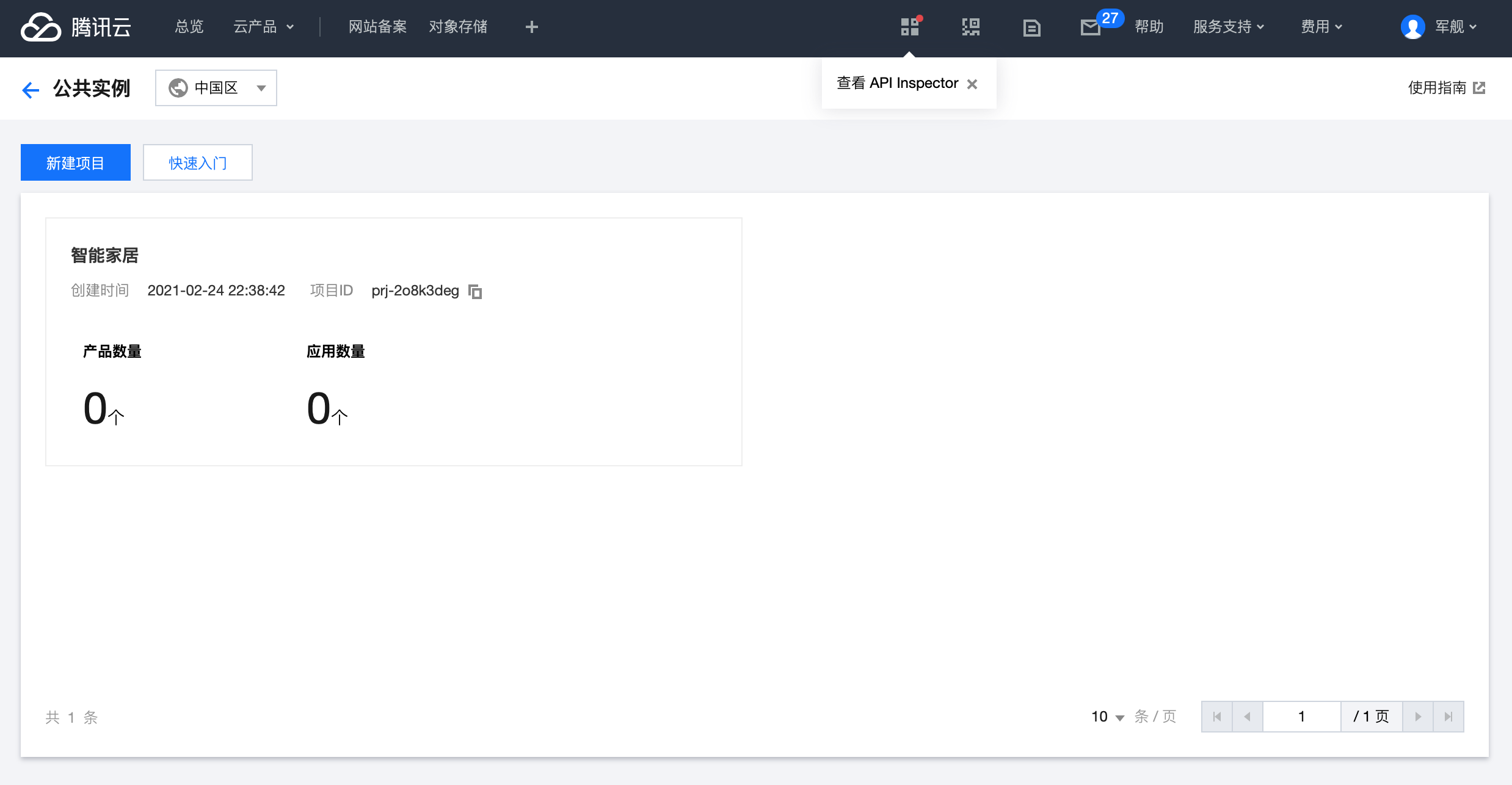Image resolution: width=1512 pixels, height=785 pixels.
Task: Open 对象存储 from the navigation bar
Action: click(458, 27)
